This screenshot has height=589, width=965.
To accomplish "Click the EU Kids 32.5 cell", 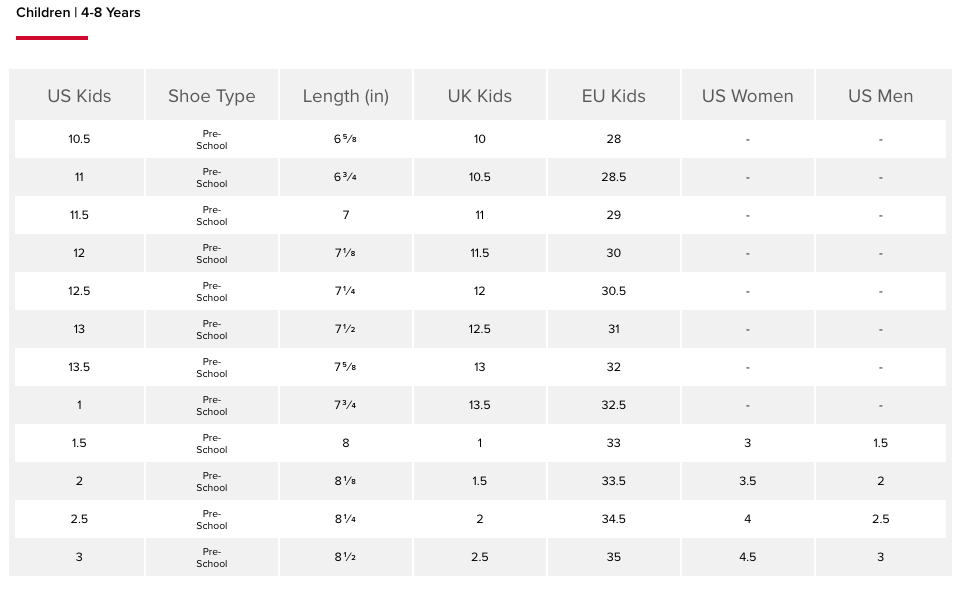I will point(614,405).
